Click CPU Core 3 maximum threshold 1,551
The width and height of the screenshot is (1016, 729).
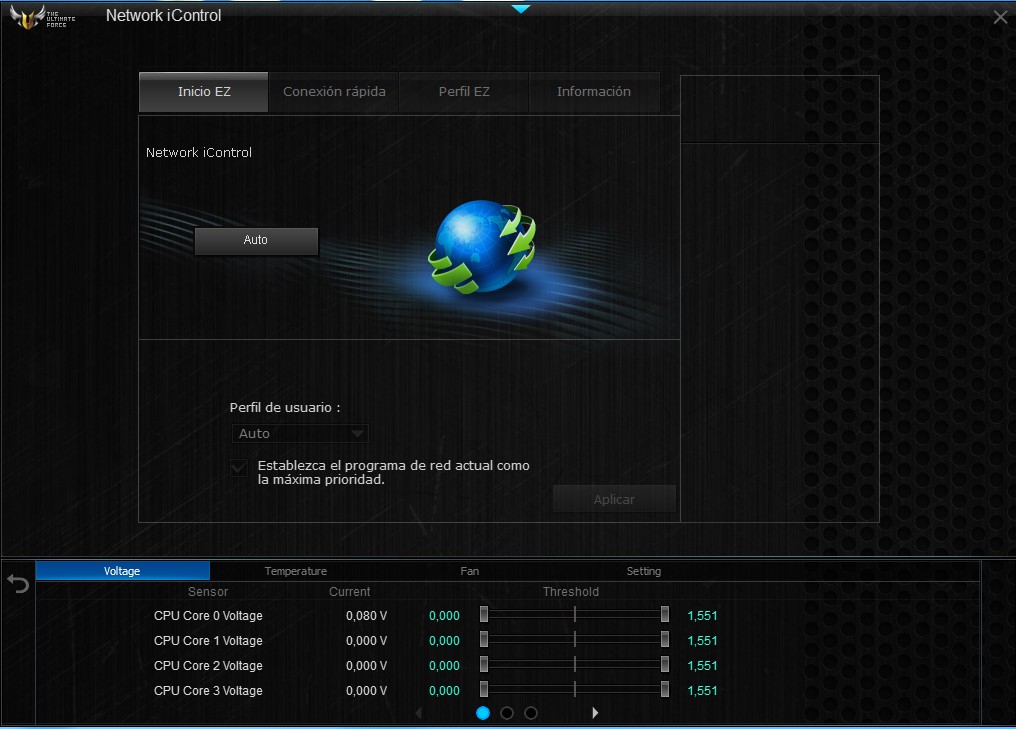click(x=702, y=691)
